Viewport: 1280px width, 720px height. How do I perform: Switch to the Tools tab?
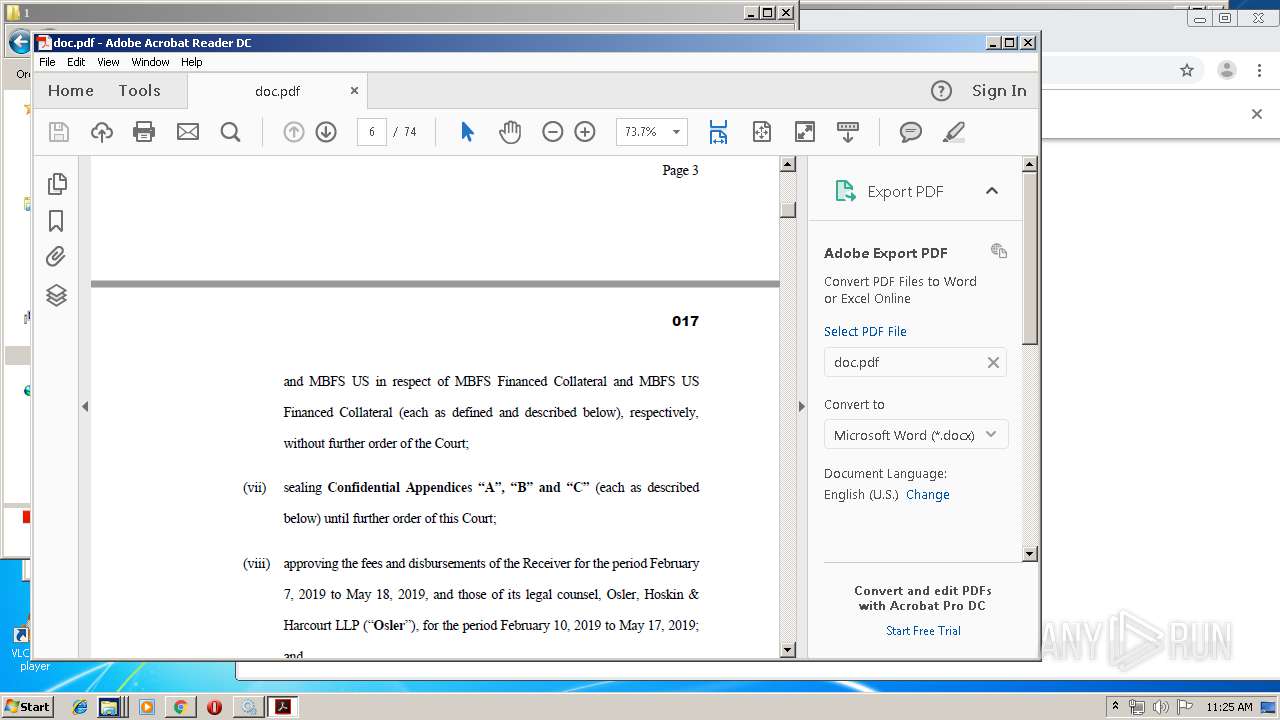click(x=139, y=91)
